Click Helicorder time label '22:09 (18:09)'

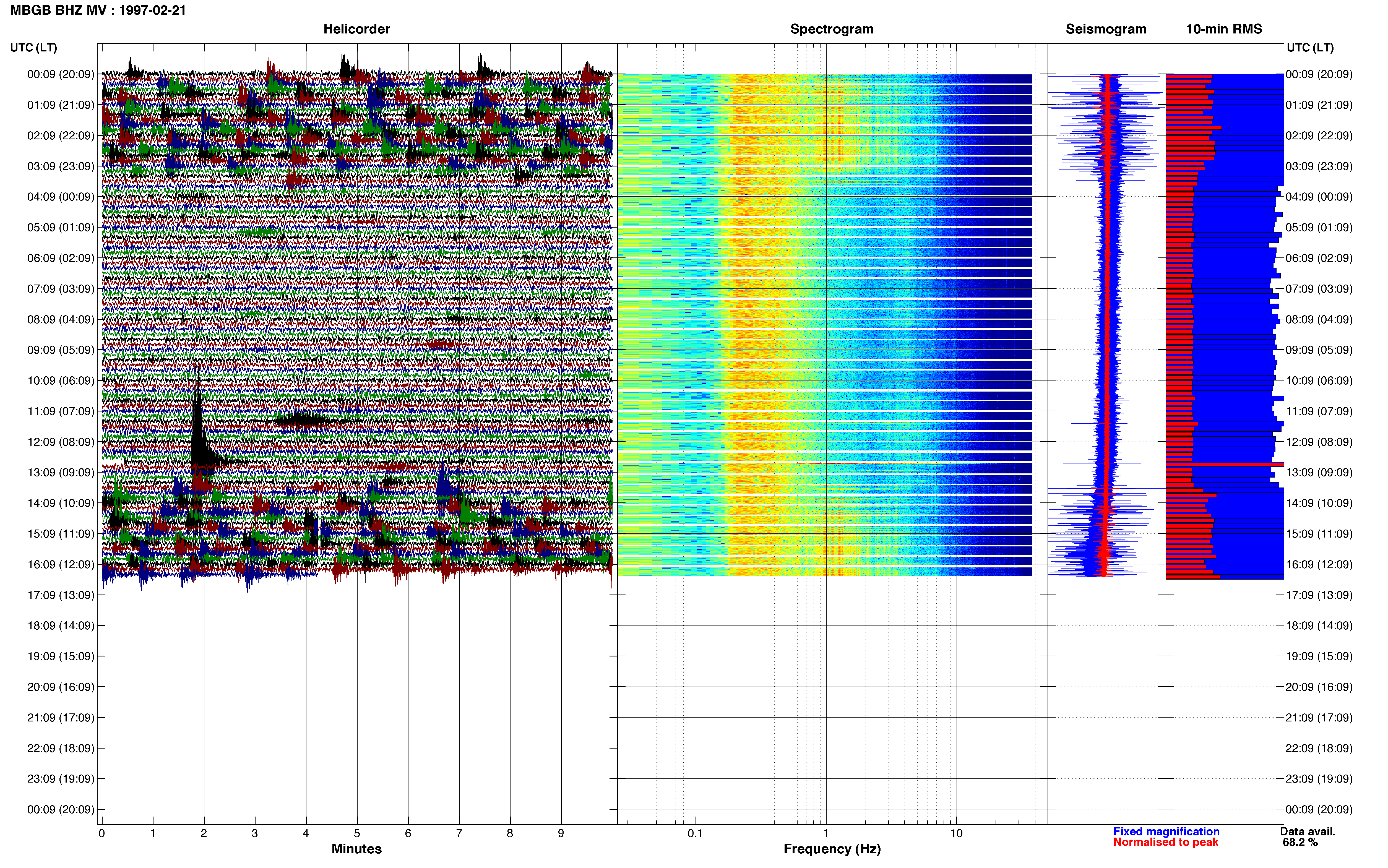[61, 749]
